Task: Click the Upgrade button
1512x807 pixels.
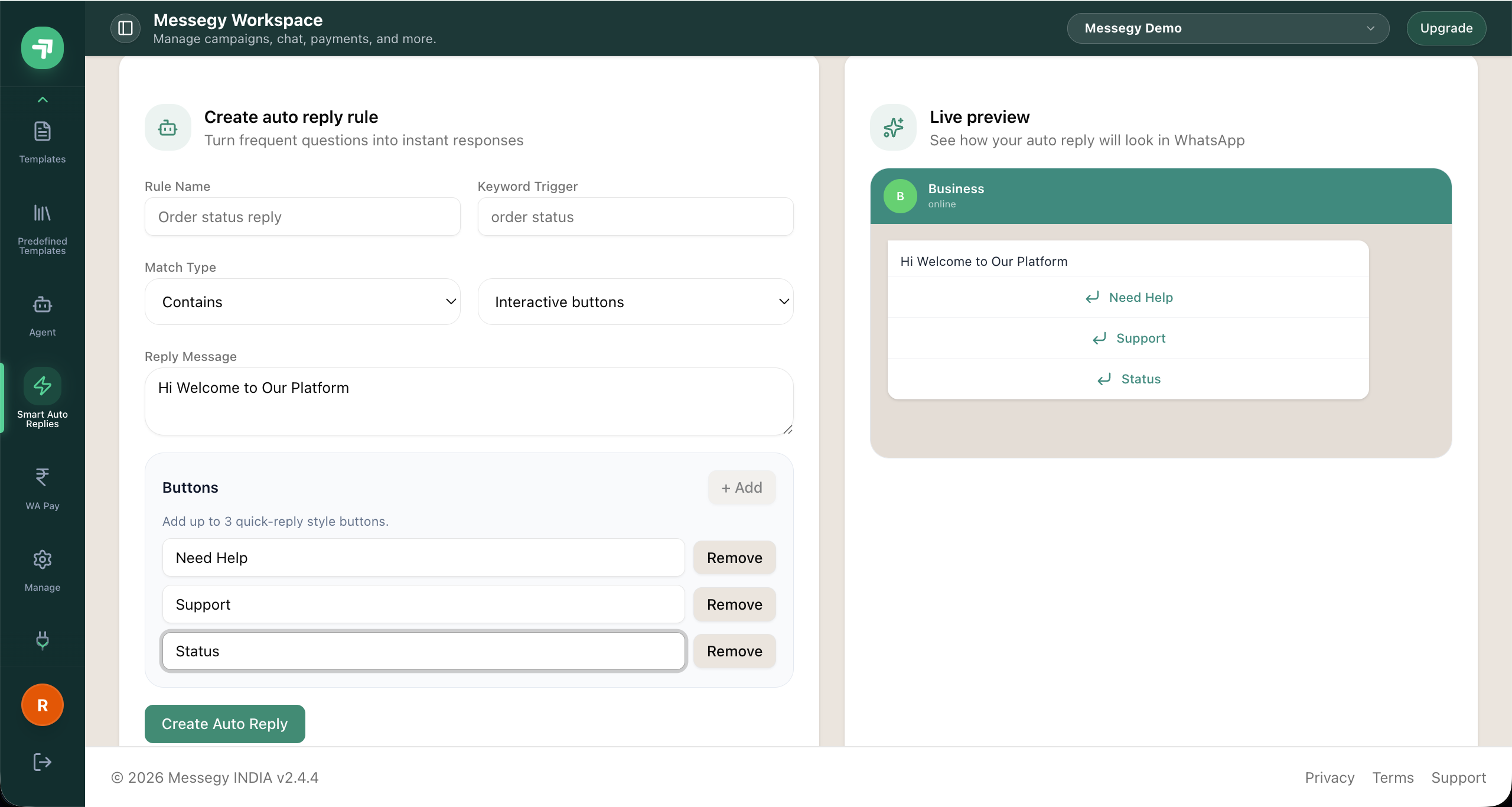Action: (x=1446, y=28)
